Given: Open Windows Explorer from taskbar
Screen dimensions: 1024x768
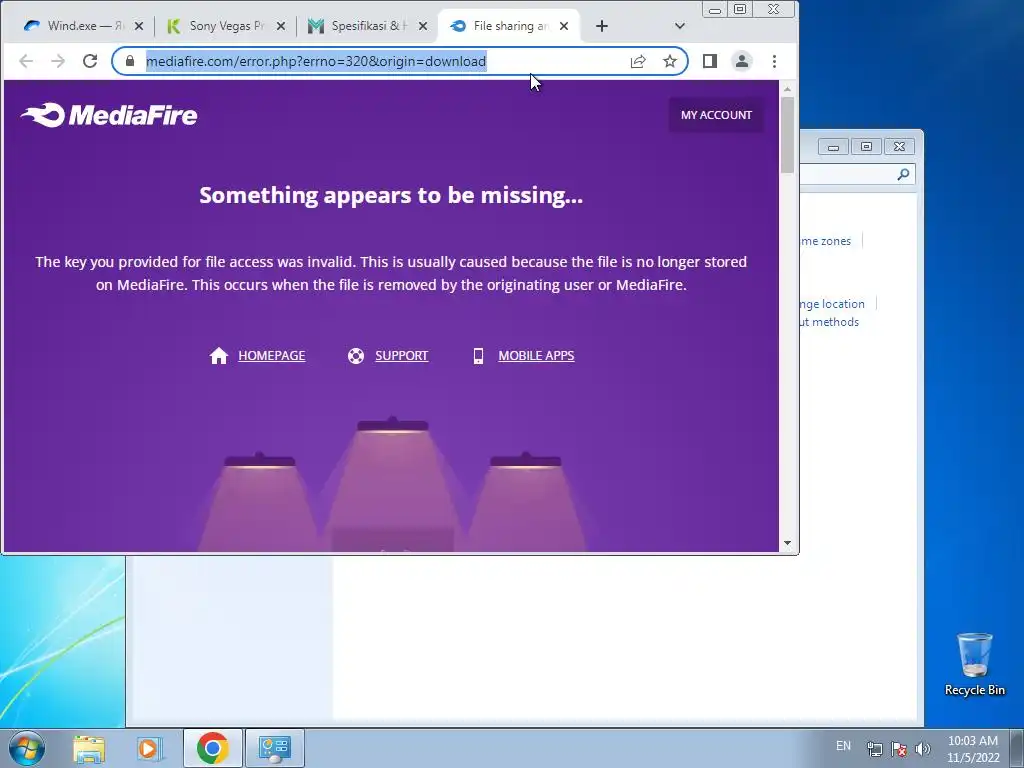Looking at the screenshot, I should [89, 748].
